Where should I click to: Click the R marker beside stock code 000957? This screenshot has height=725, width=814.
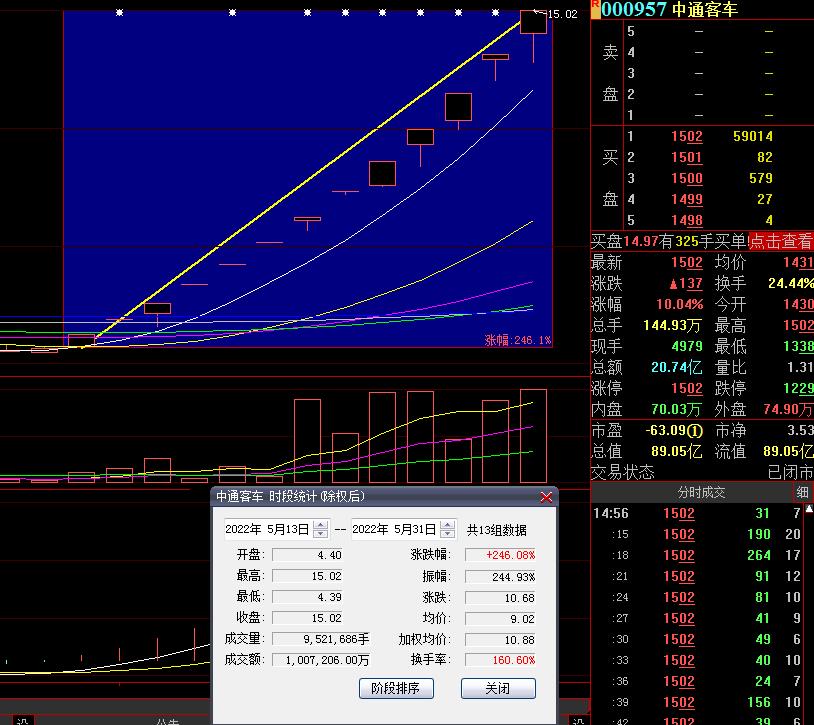point(595,5)
